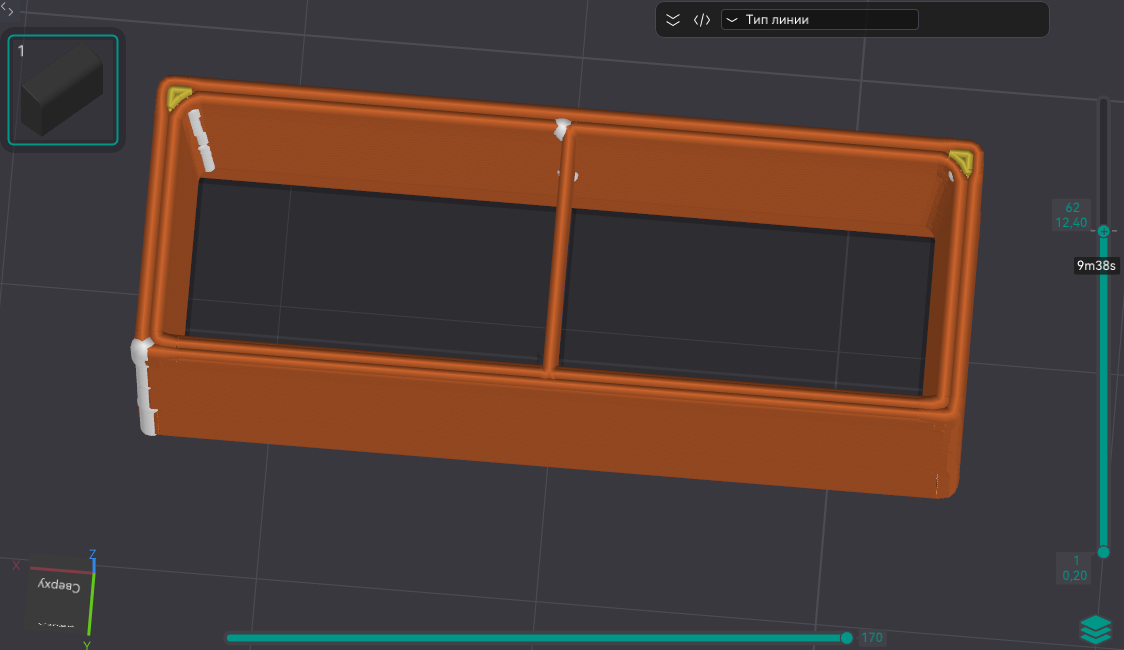Click the bottom handle of layer slider
This screenshot has height=650, width=1124.
pyautogui.click(x=1103, y=552)
